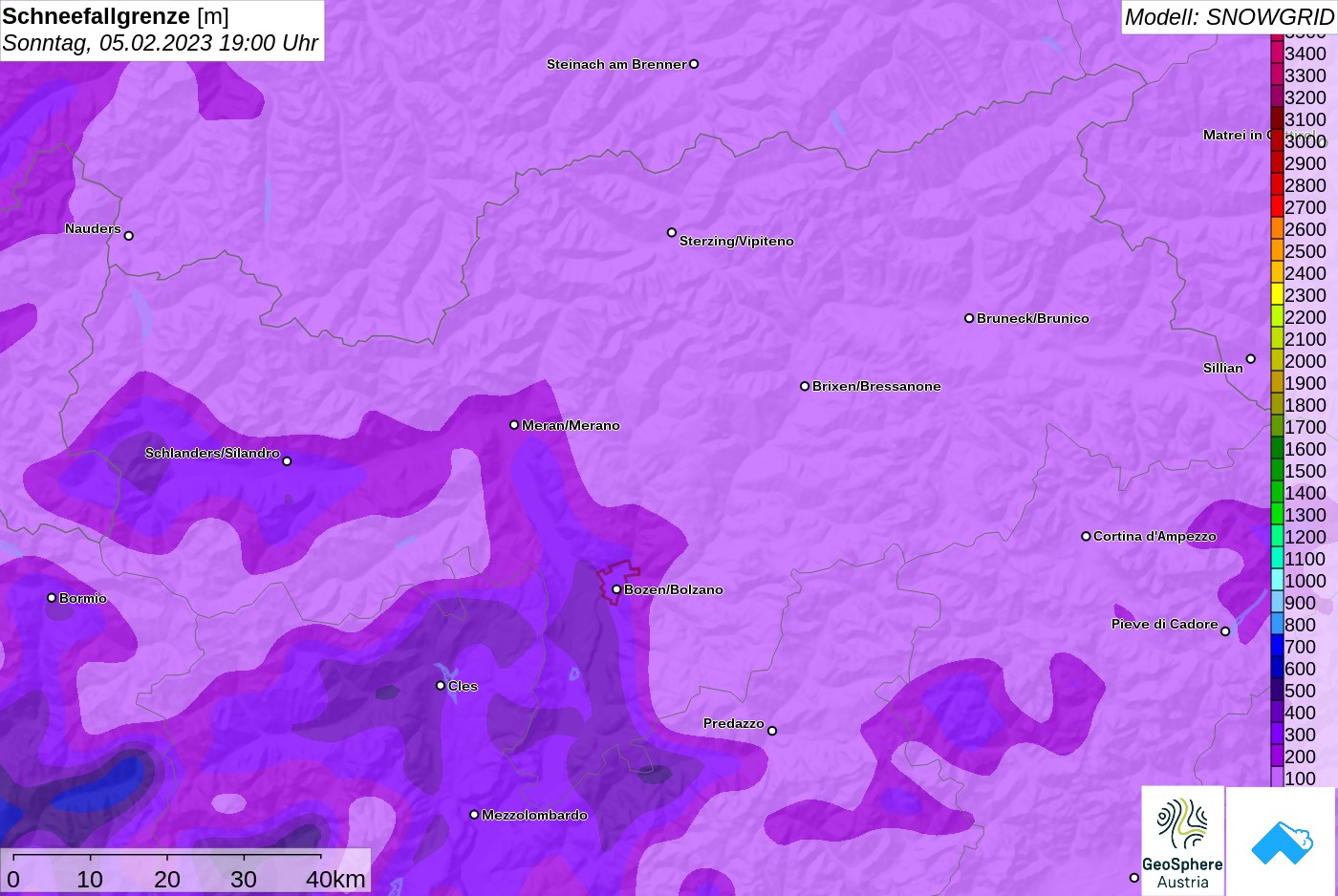Click the 1200 legend value
Viewport: 1338px width, 896px height.
tap(1306, 537)
